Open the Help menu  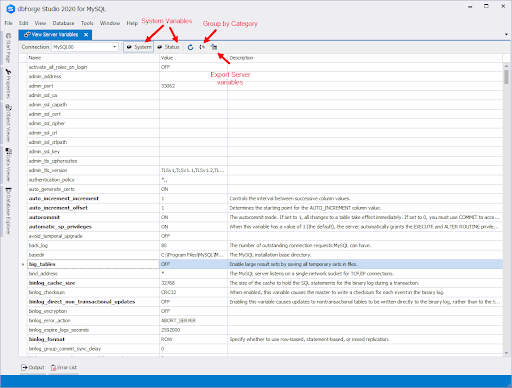tap(132, 23)
